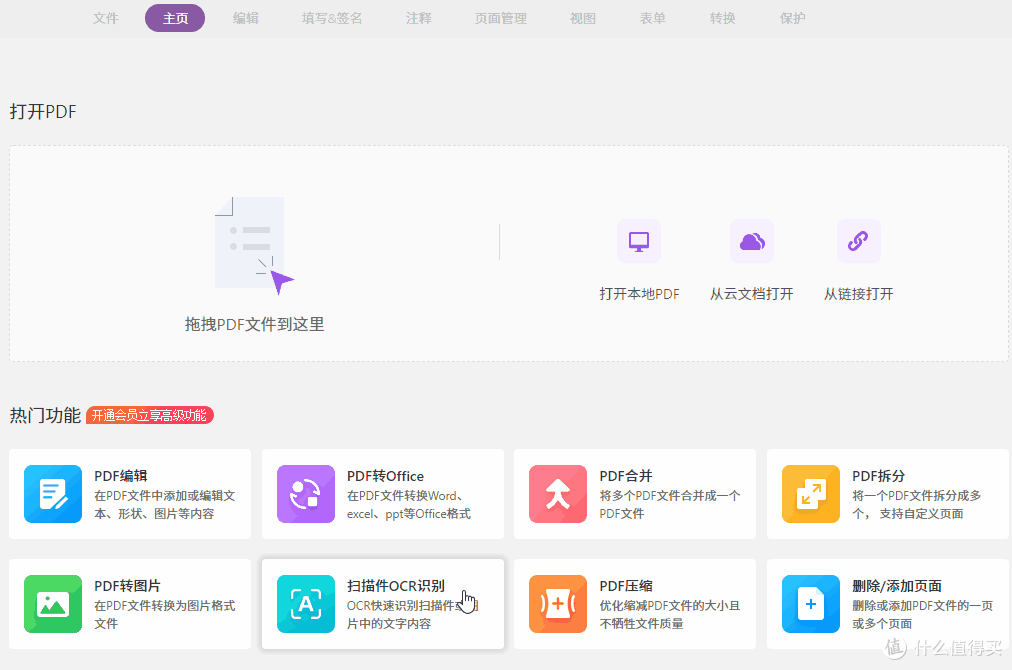This screenshot has height=670, width=1012.
Task: Open the PDF编辑 card title
Action: coord(121,476)
